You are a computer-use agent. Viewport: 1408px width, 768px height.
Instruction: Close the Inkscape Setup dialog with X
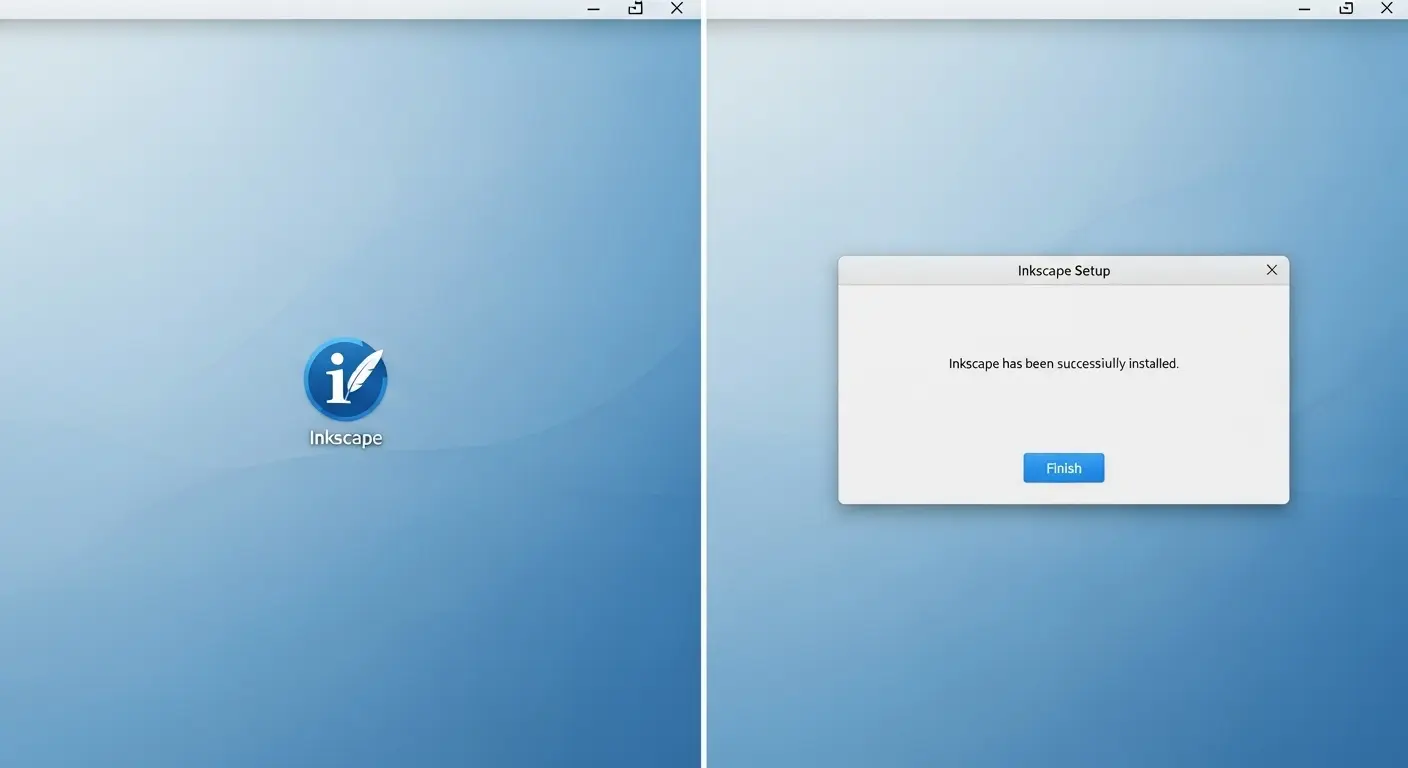[1271, 270]
